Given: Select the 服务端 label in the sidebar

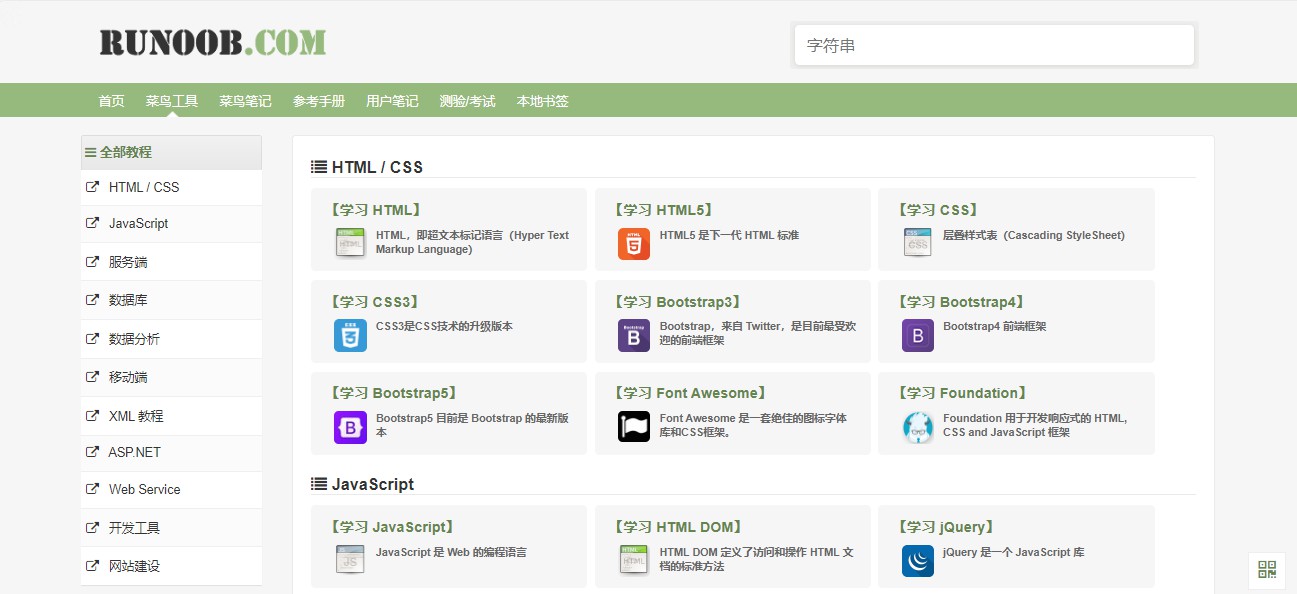Looking at the screenshot, I should coord(128,262).
